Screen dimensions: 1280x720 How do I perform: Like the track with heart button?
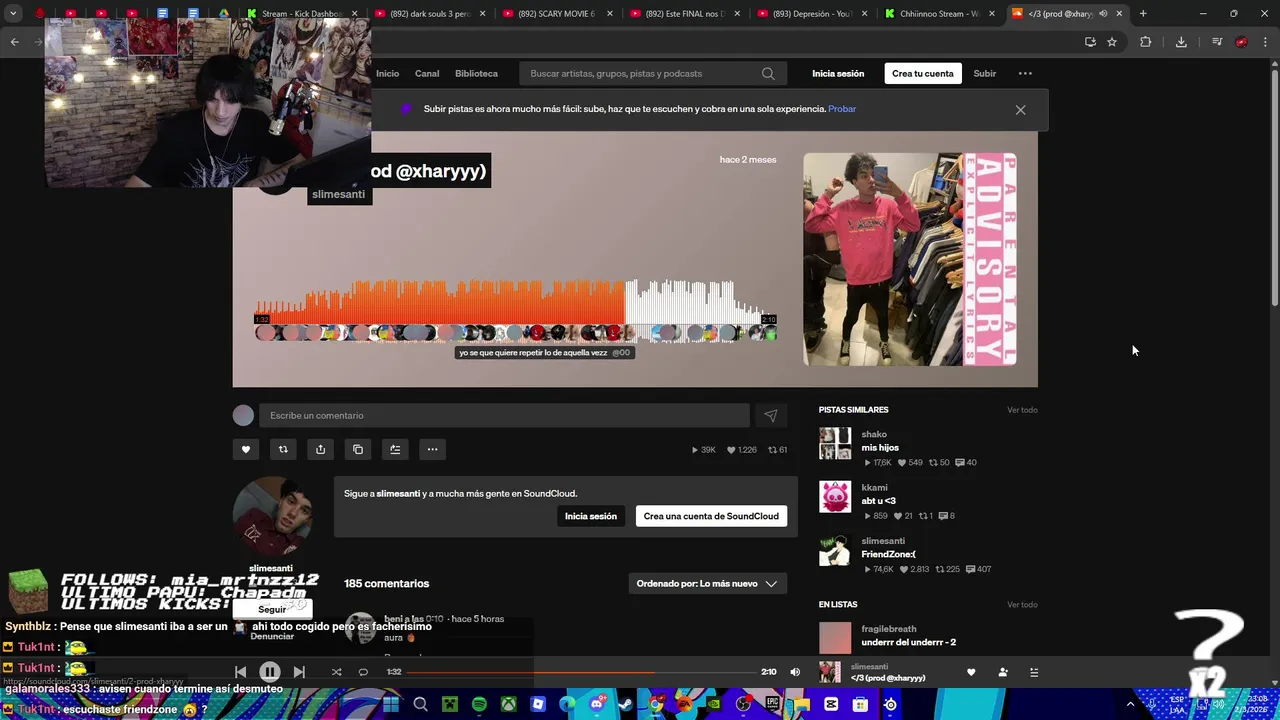point(246,449)
